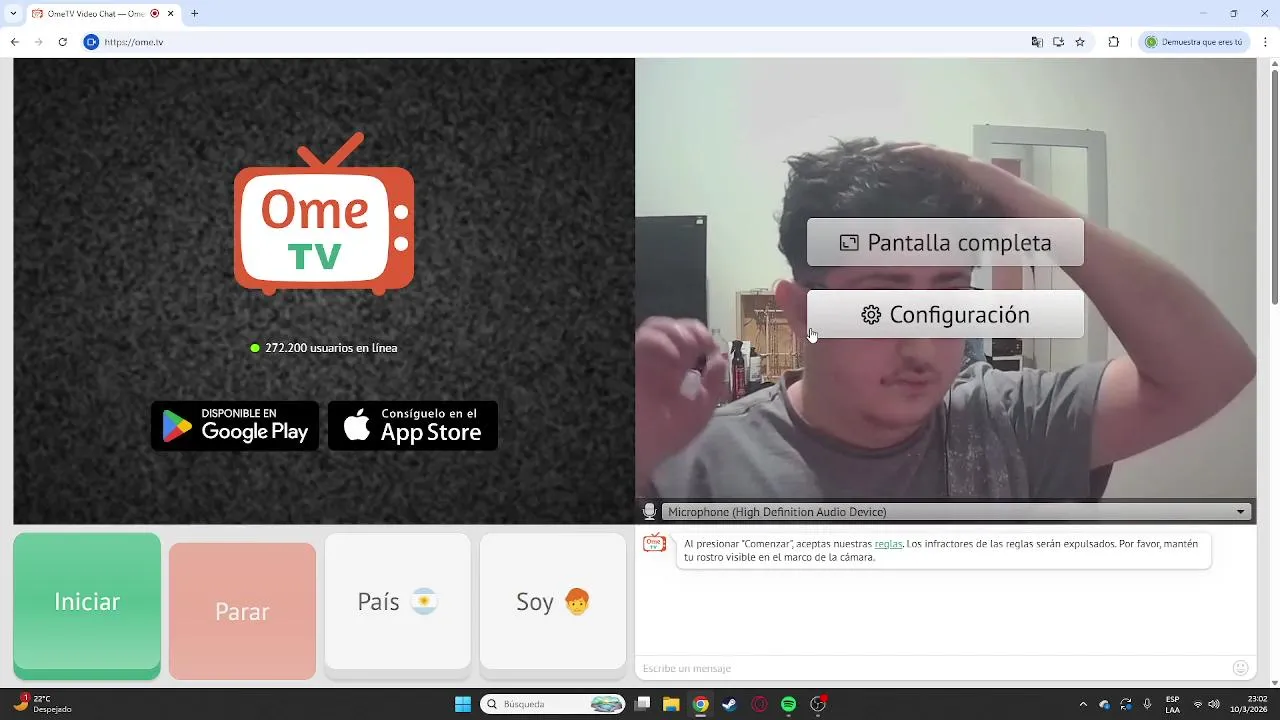This screenshot has width=1280, height=720.
Task: Open the 22°C weather widget
Action: [43, 704]
